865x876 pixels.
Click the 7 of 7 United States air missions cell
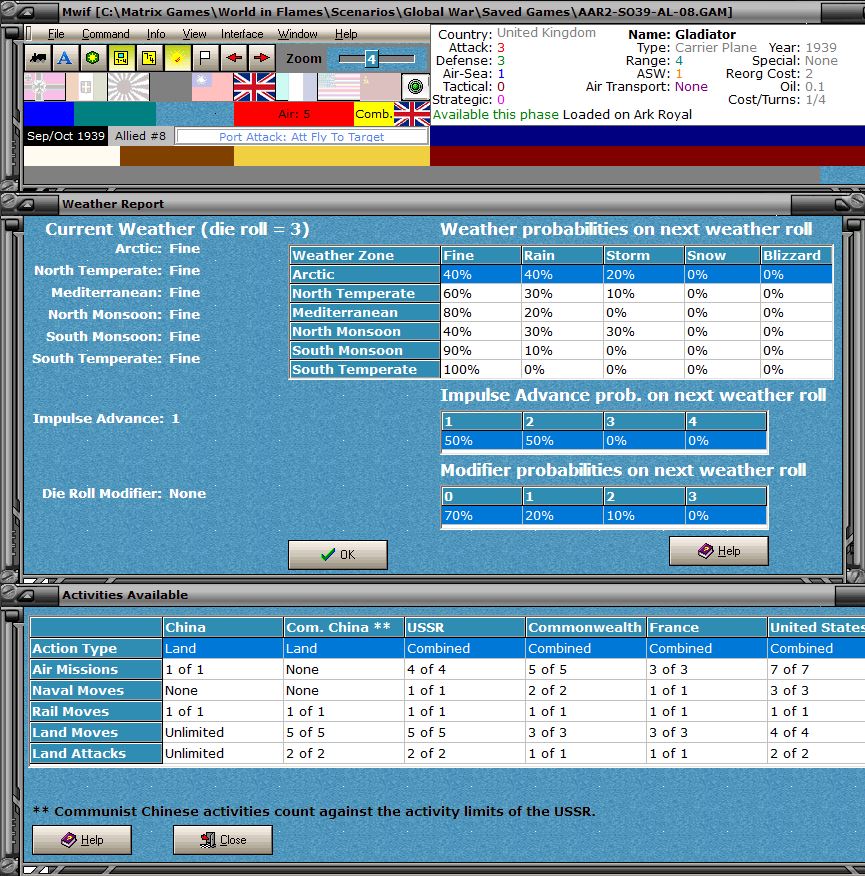816,669
